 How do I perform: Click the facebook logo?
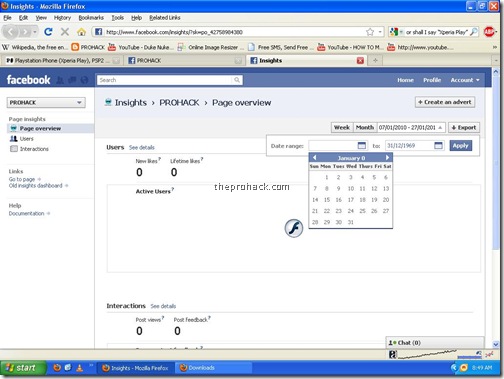(28, 80)
